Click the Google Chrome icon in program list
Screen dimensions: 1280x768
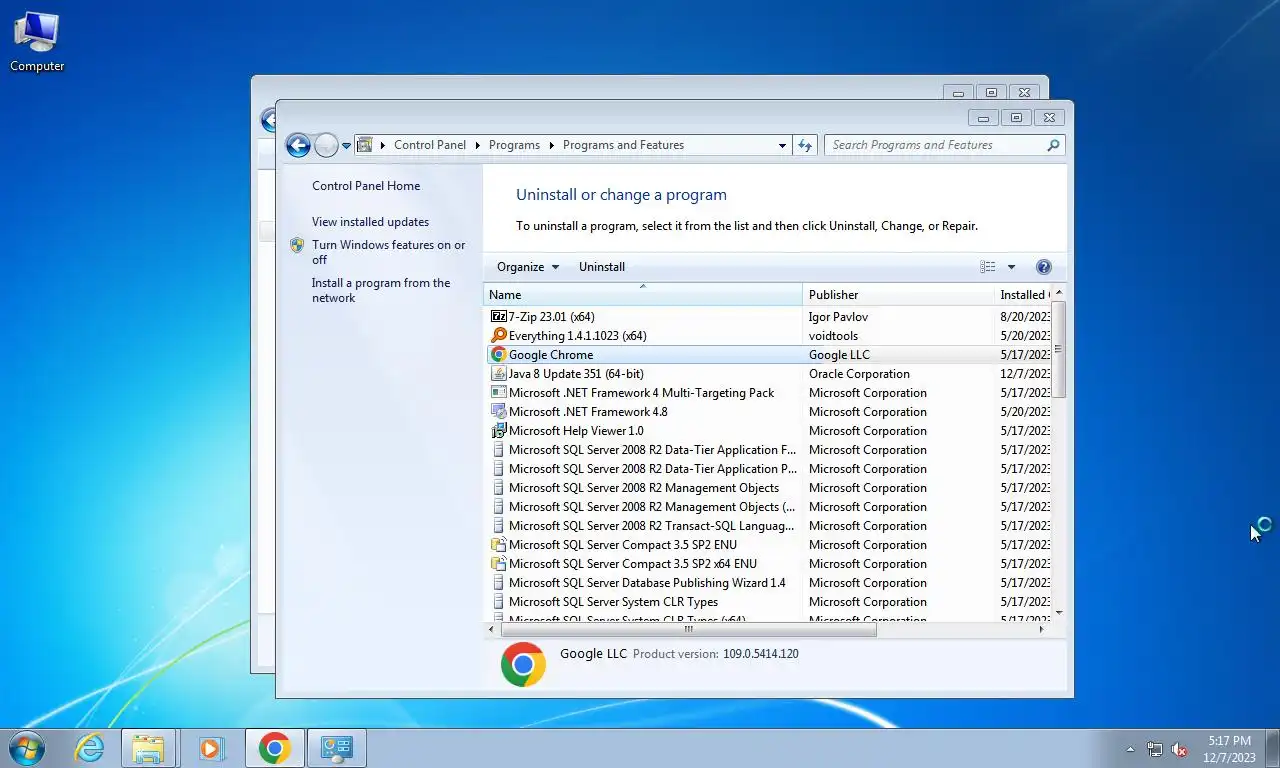click(499, 355)
